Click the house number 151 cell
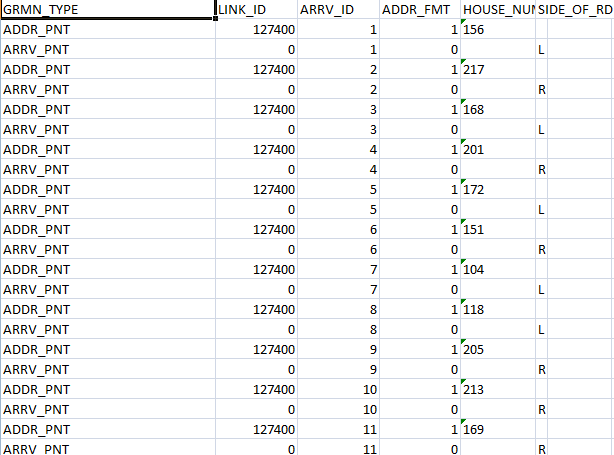 (x=497, y=229)
